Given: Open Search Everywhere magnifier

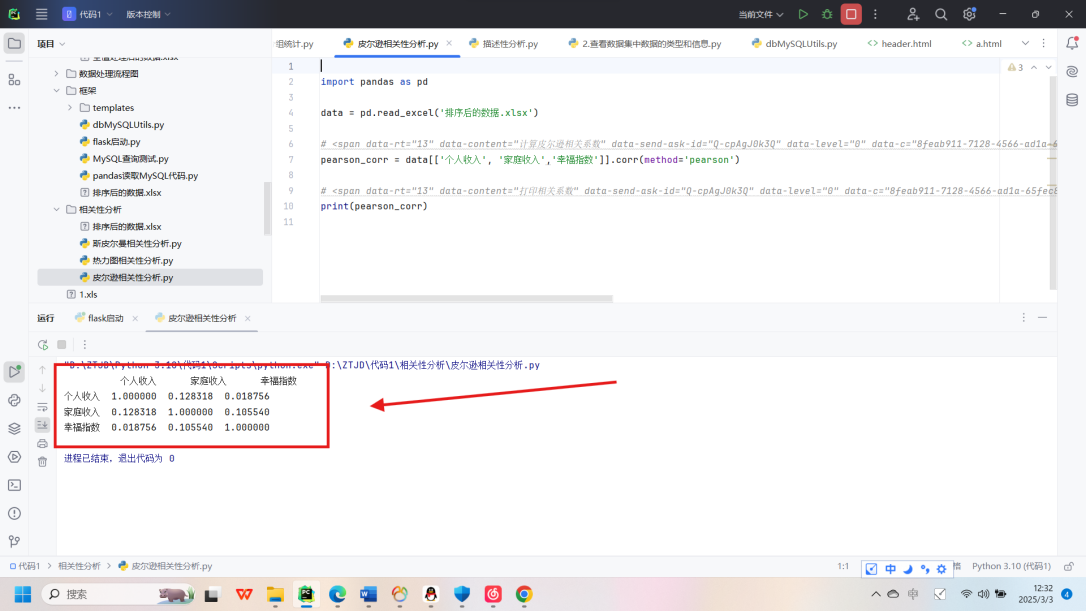Looking at the screenshot, I should pos(941,14).
